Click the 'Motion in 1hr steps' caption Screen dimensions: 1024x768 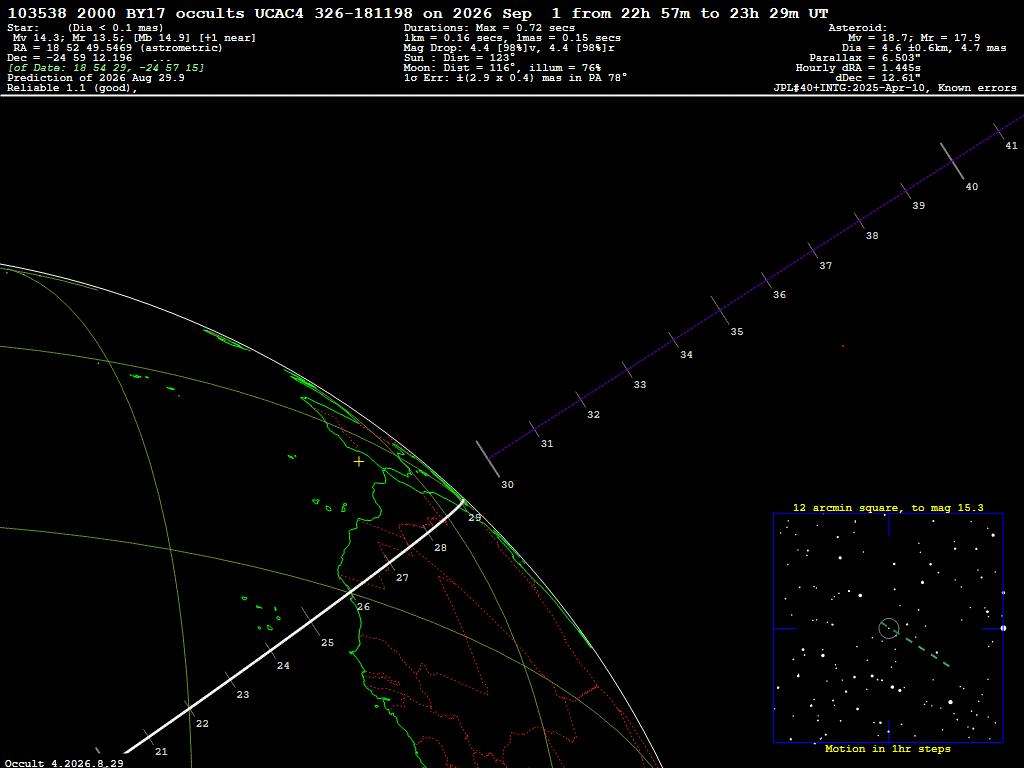tap(888, 748)
